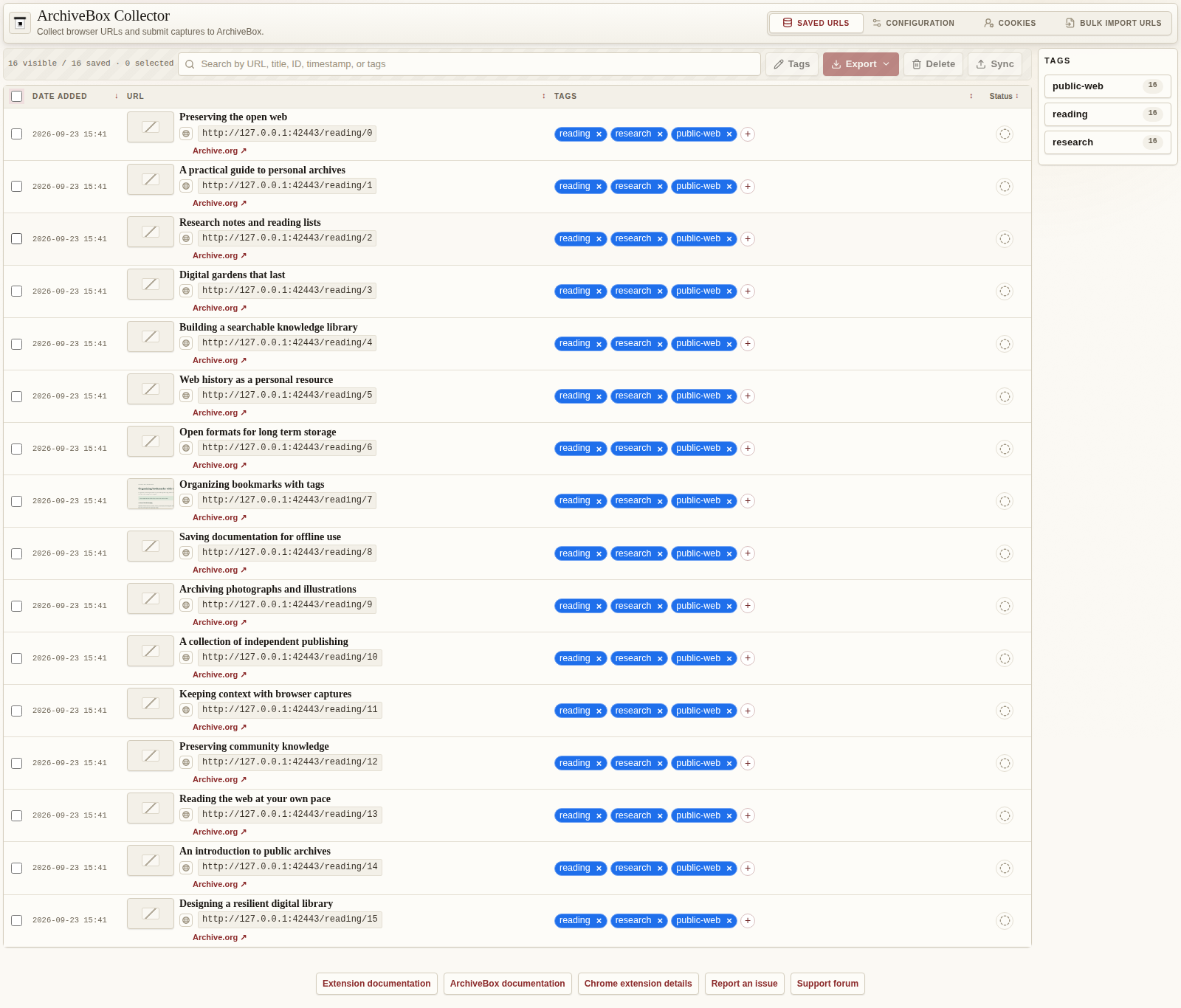Click the search magnifier icon
The image size is (1181, 1008).
[x=190, y=64]
